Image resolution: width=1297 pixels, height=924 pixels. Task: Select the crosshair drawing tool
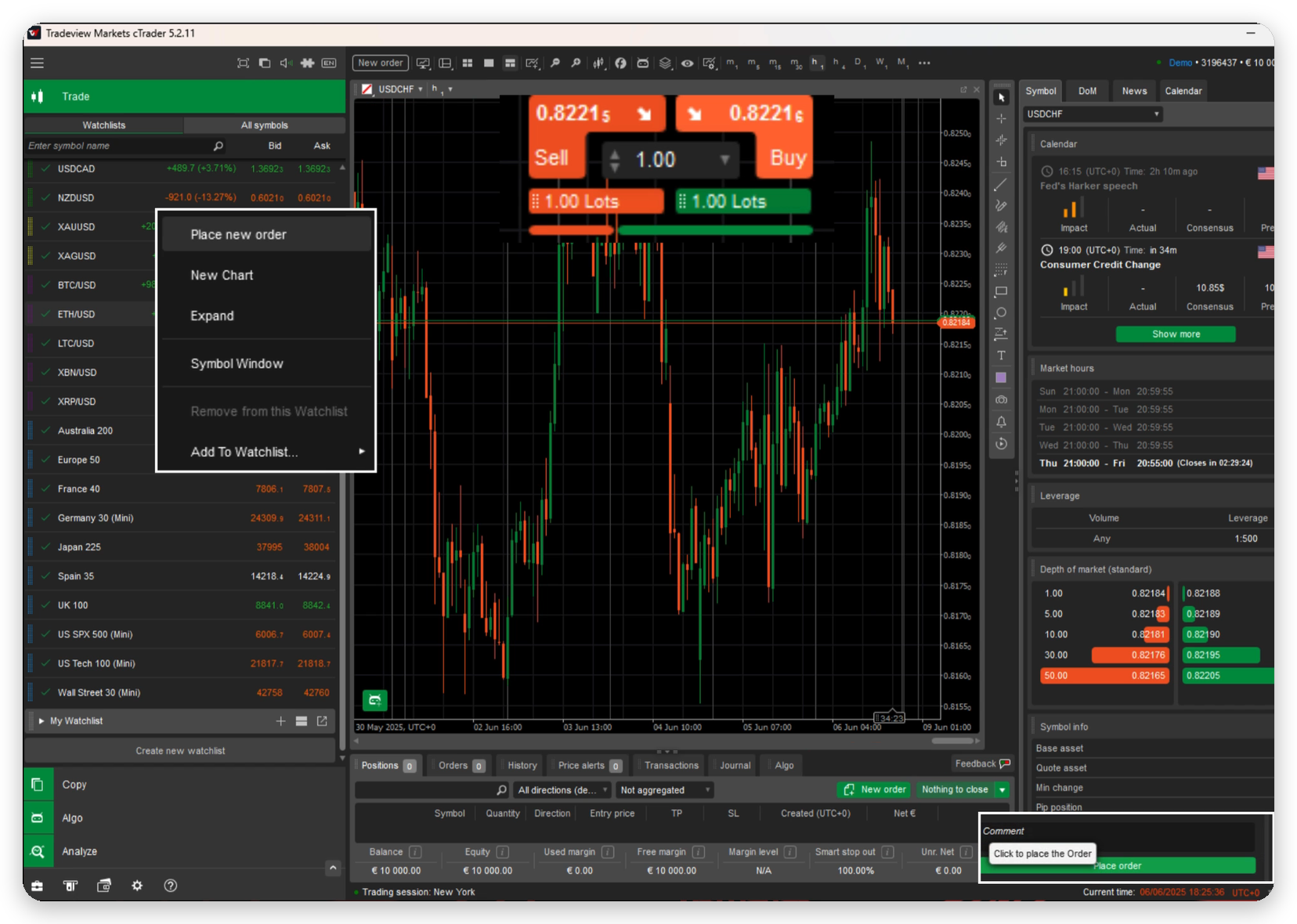(x=1001, y=119)
